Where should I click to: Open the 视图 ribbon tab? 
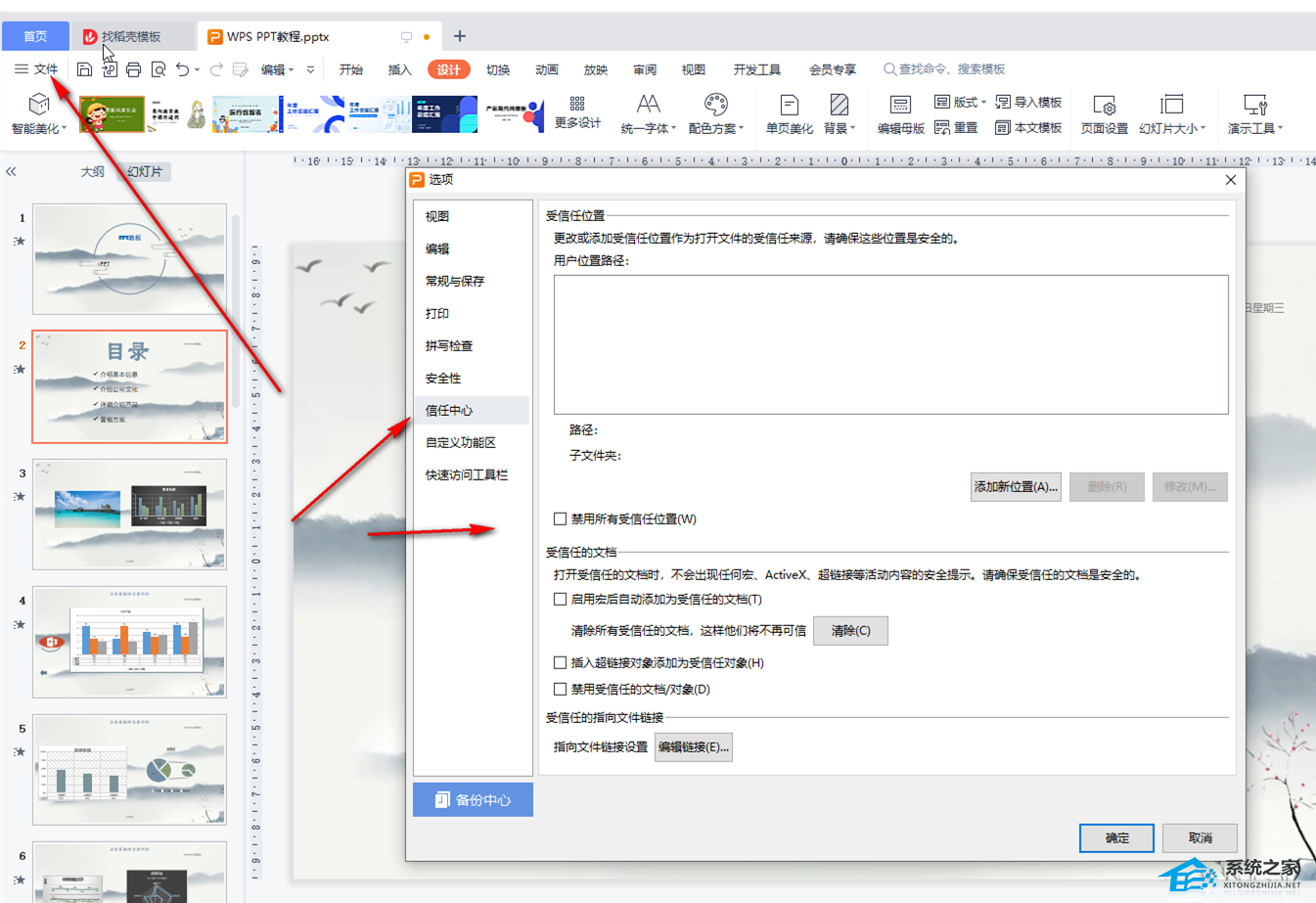coord(694,69)
